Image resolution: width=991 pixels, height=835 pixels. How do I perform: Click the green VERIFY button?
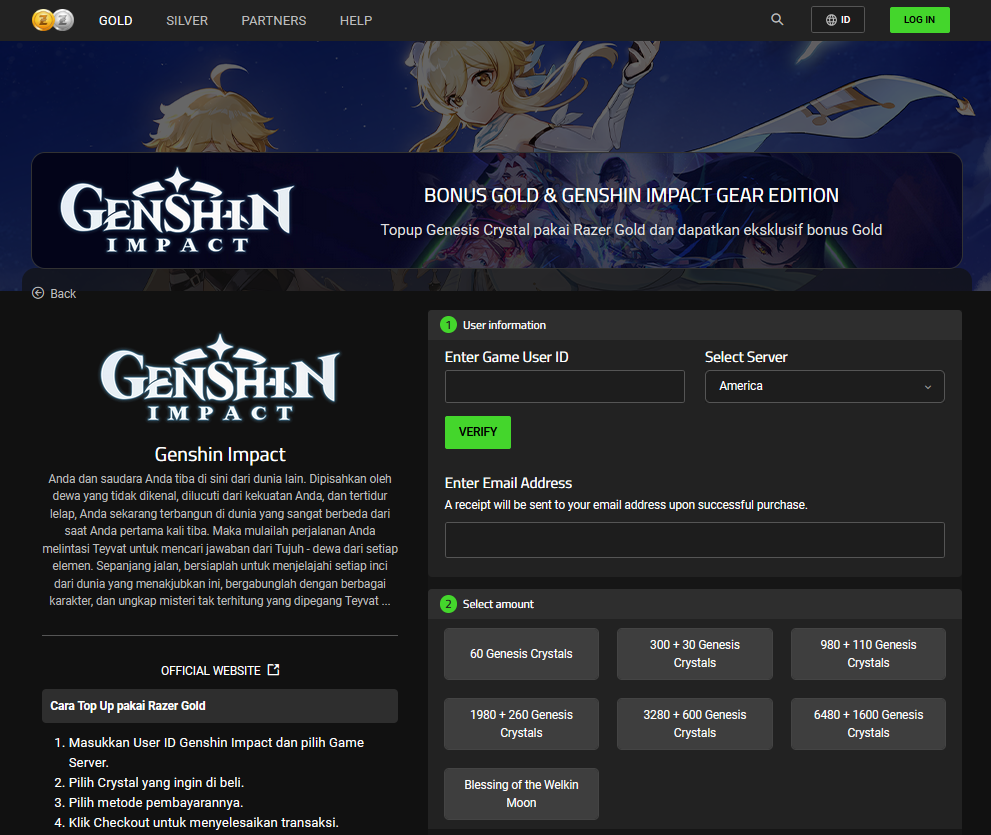477,432
